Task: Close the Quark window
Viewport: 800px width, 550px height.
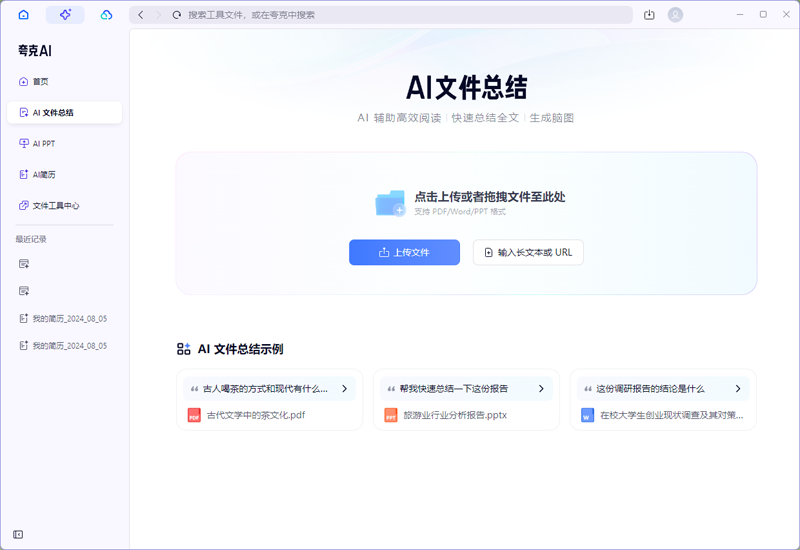Action: point(786,14)
